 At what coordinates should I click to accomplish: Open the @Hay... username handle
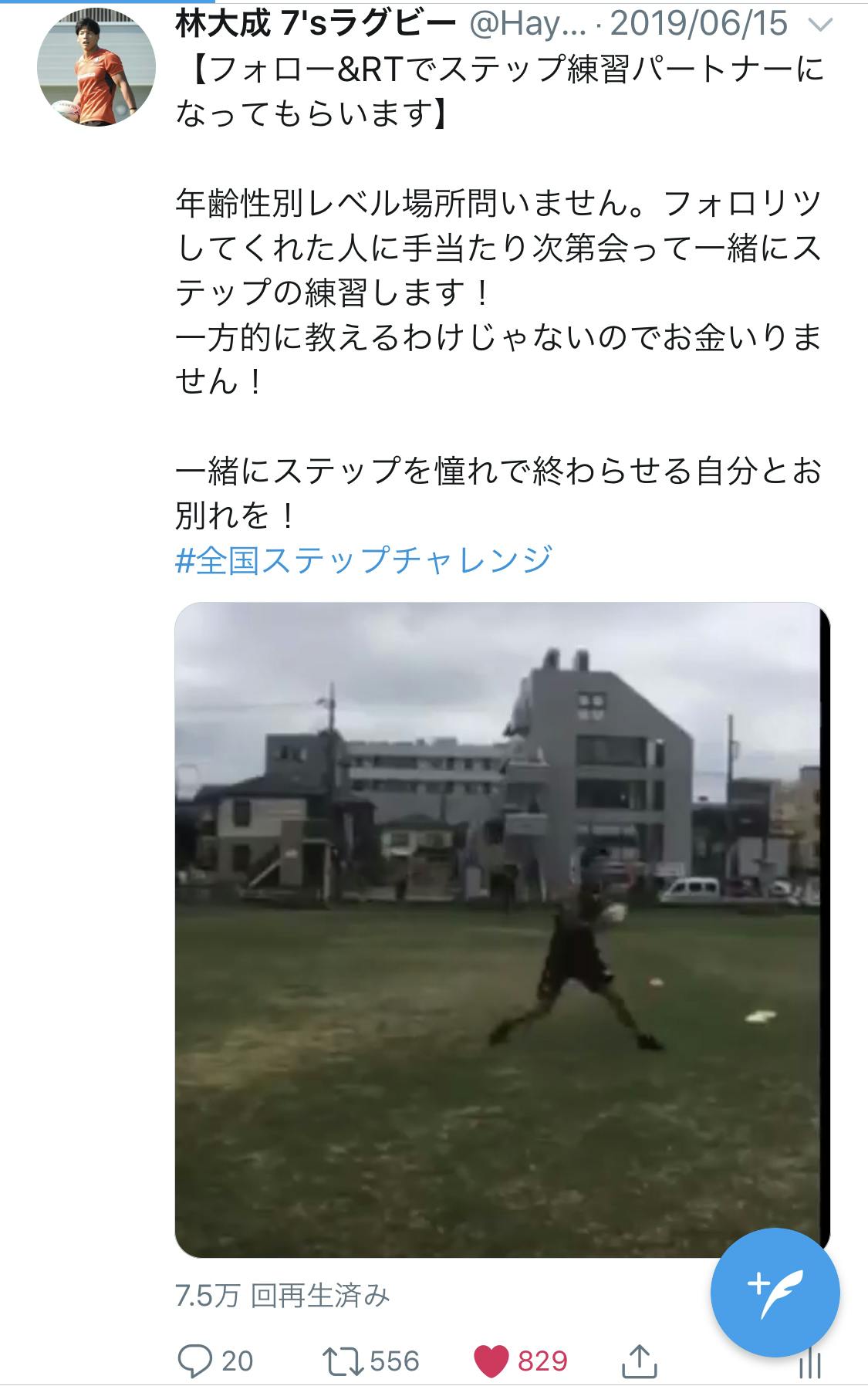click(529, 25)
